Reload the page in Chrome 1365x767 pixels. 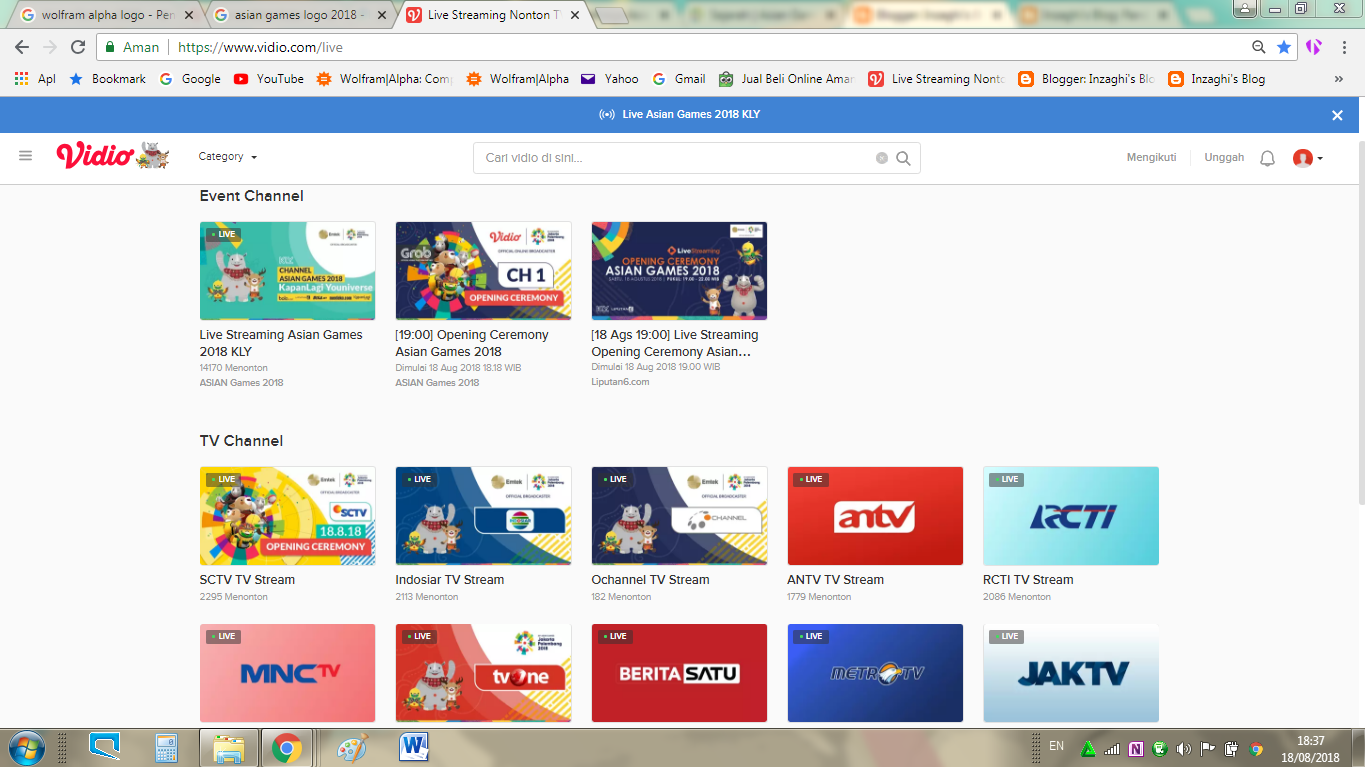click(78, 47)
